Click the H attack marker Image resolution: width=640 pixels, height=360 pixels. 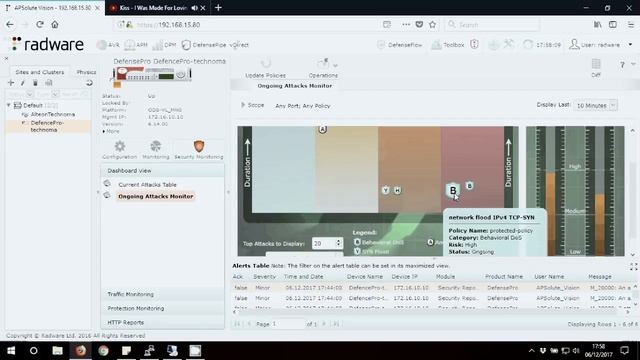(397, 190)
